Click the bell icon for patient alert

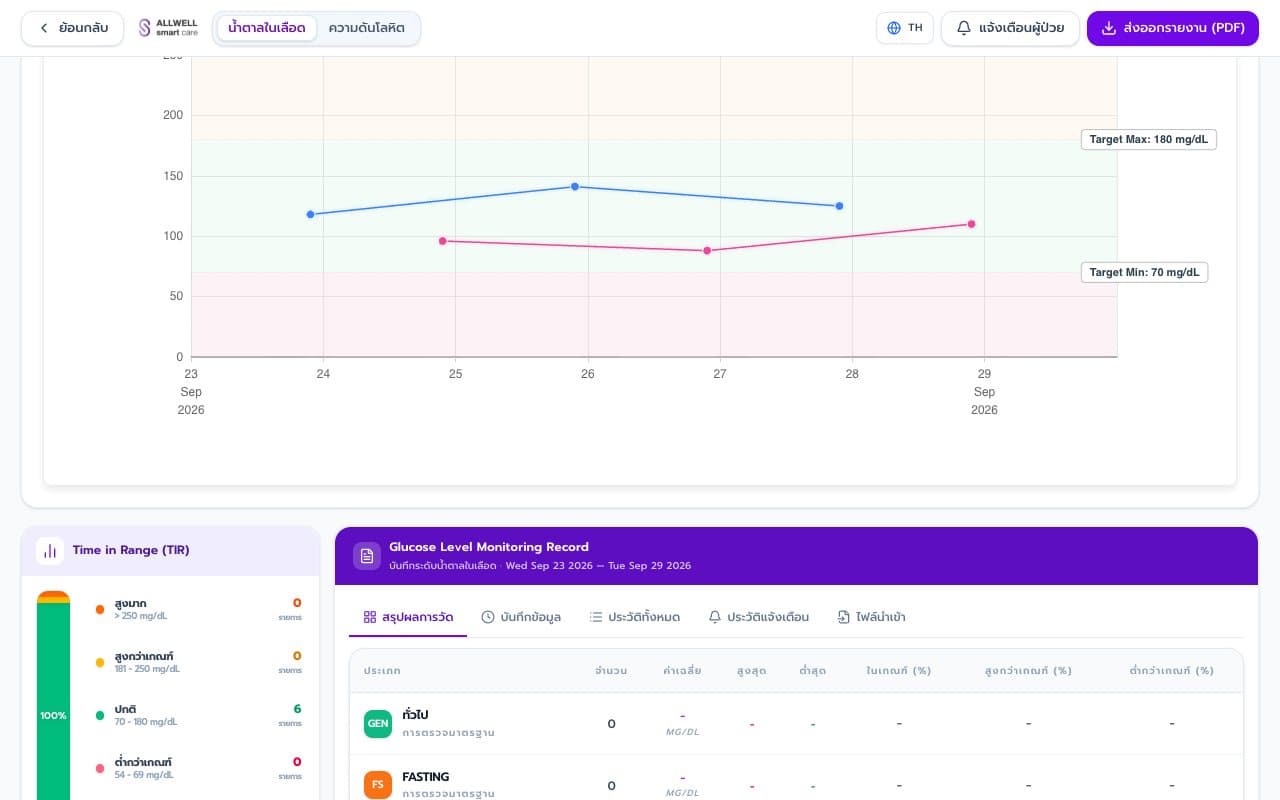click(964, 28)
